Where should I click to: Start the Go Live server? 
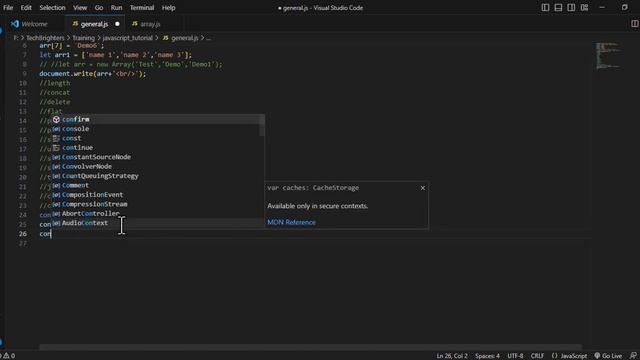tap(608, 356)
